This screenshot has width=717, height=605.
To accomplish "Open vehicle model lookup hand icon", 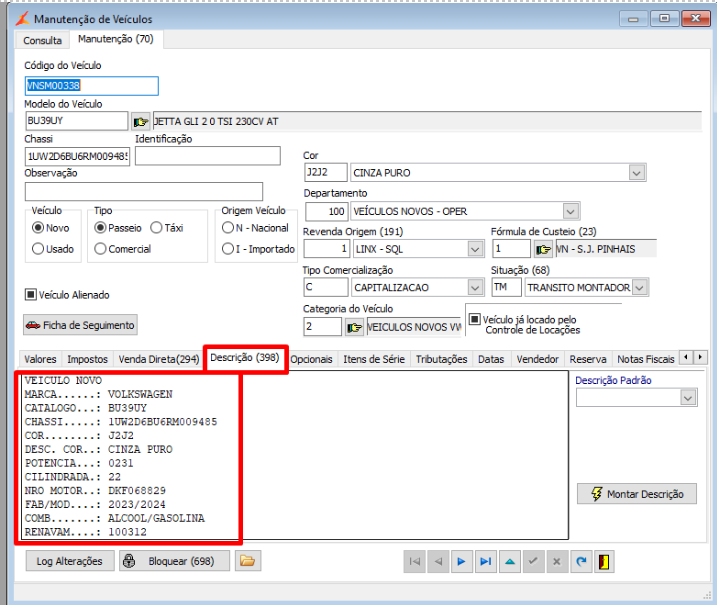I will (140, 122).
